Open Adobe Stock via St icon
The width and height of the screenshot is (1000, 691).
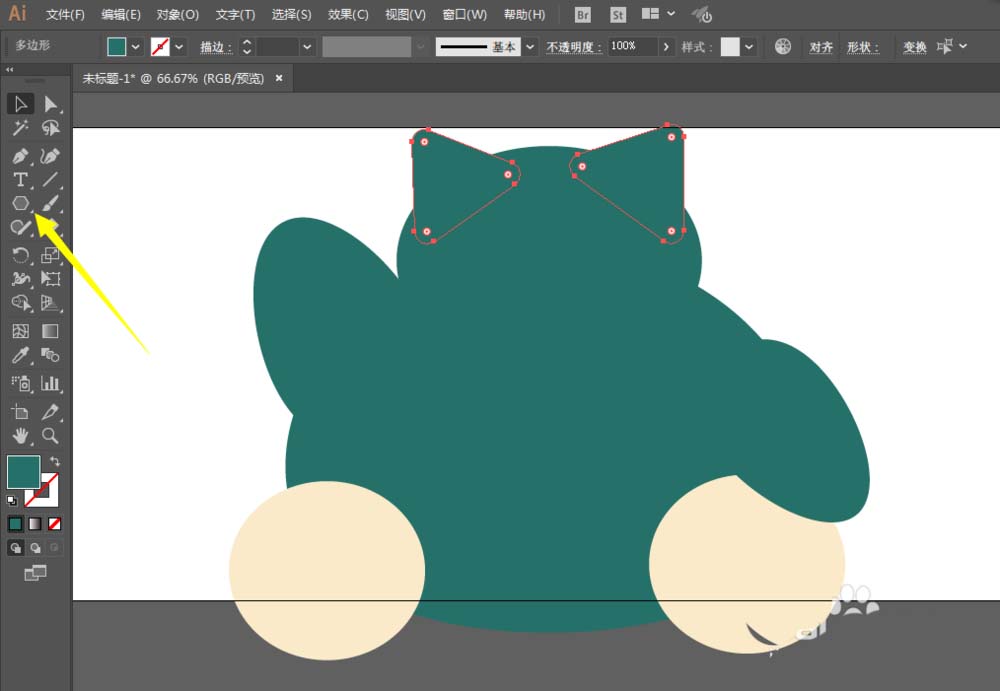[617, 15]
